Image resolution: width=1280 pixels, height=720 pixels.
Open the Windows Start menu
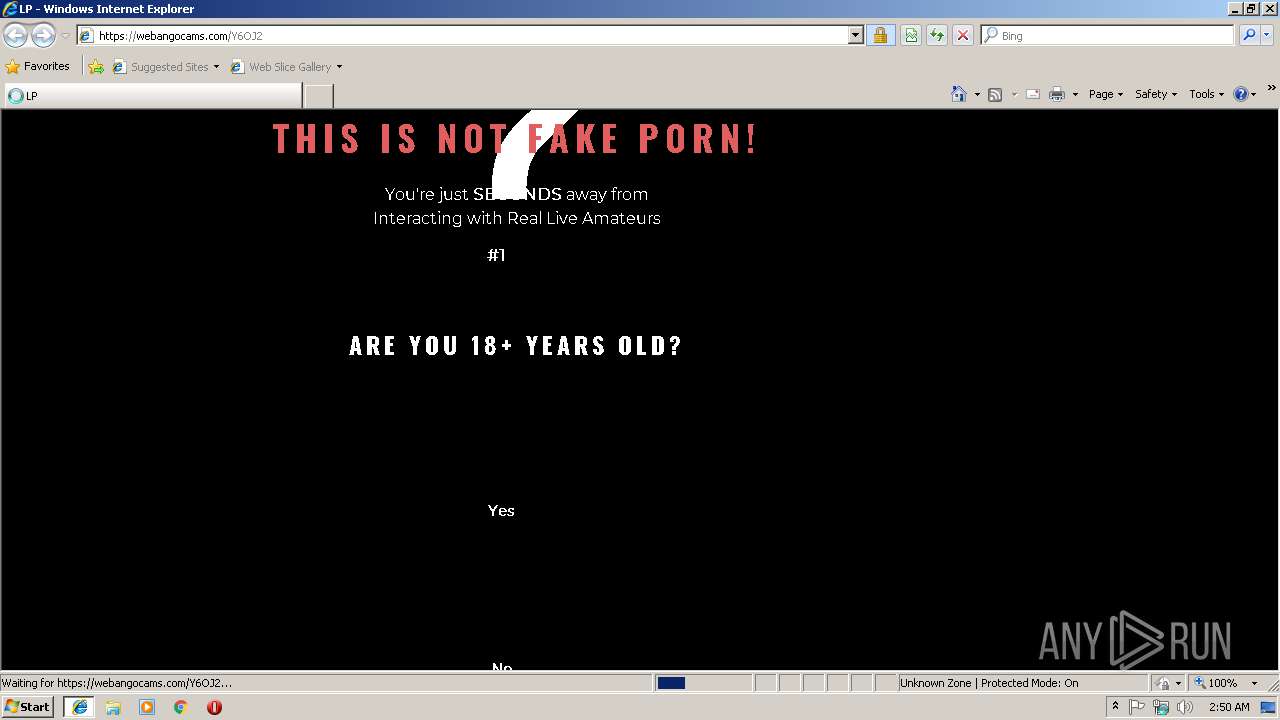[28, 707]
